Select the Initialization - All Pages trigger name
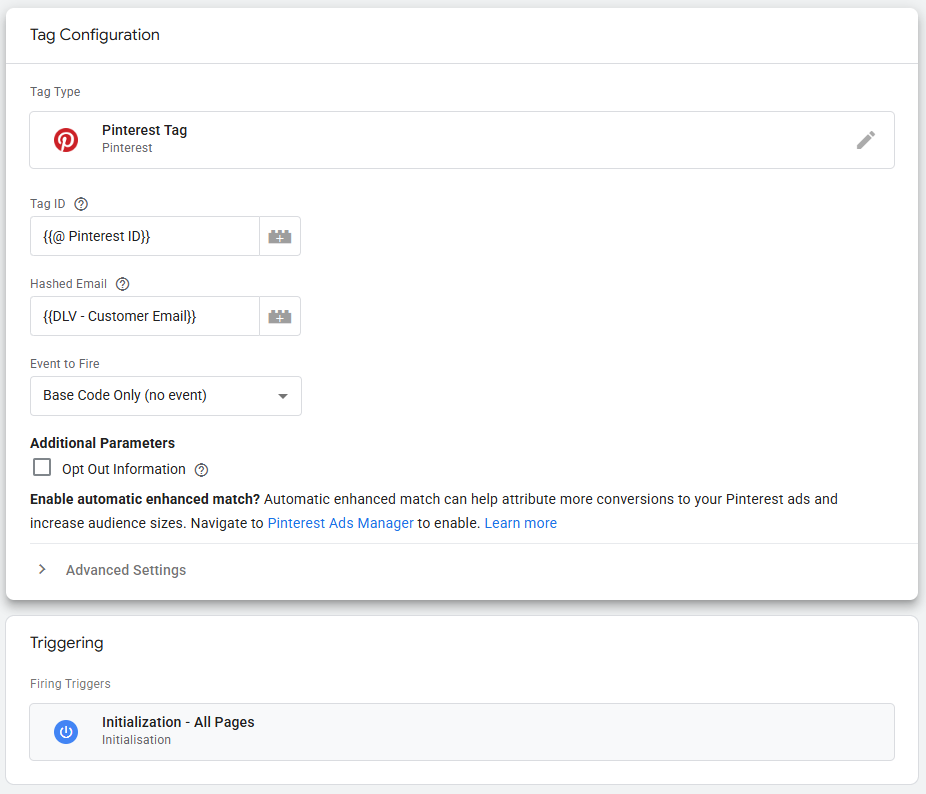 point(178,722)
